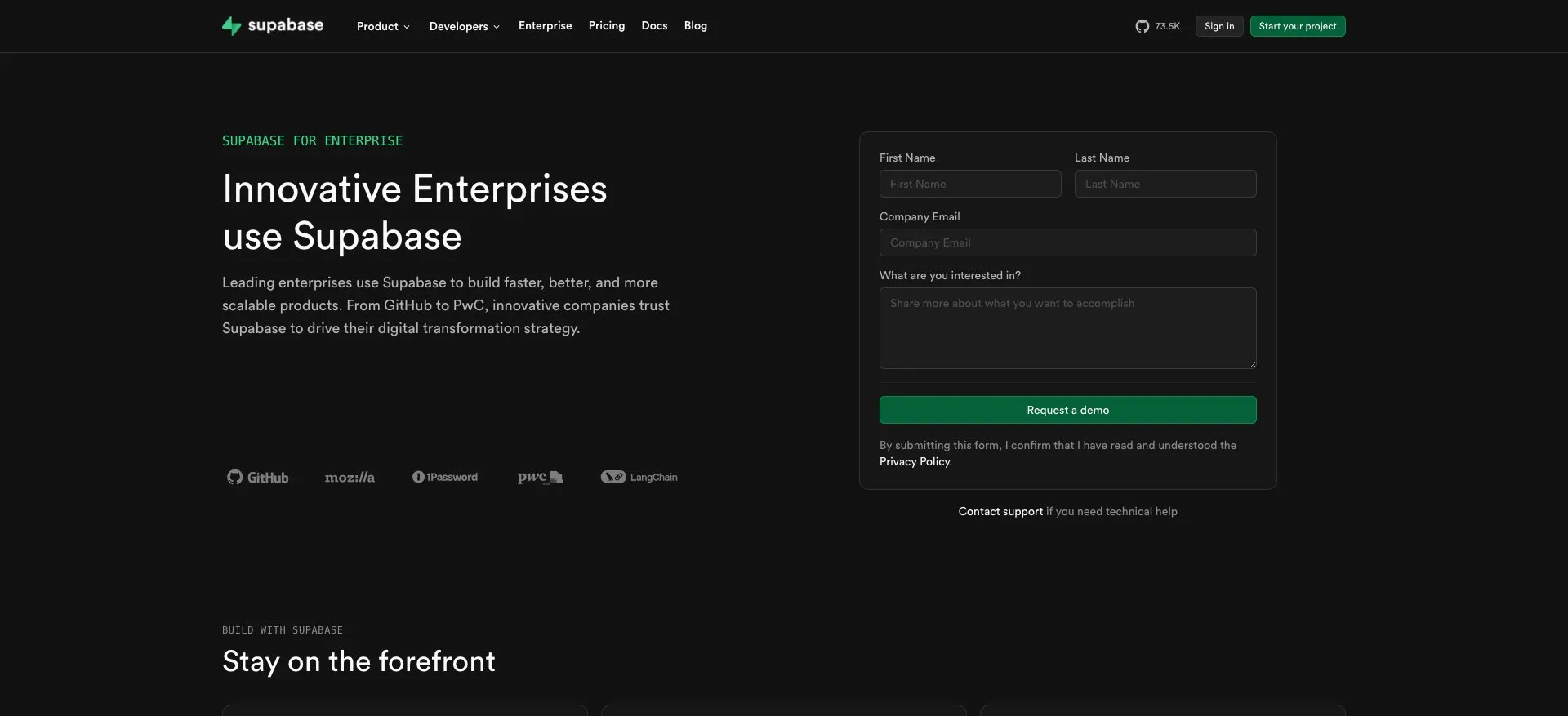Open the Privacy Policy link
This screenshot has height=716, width=1568.
click(x=915, y=461)
